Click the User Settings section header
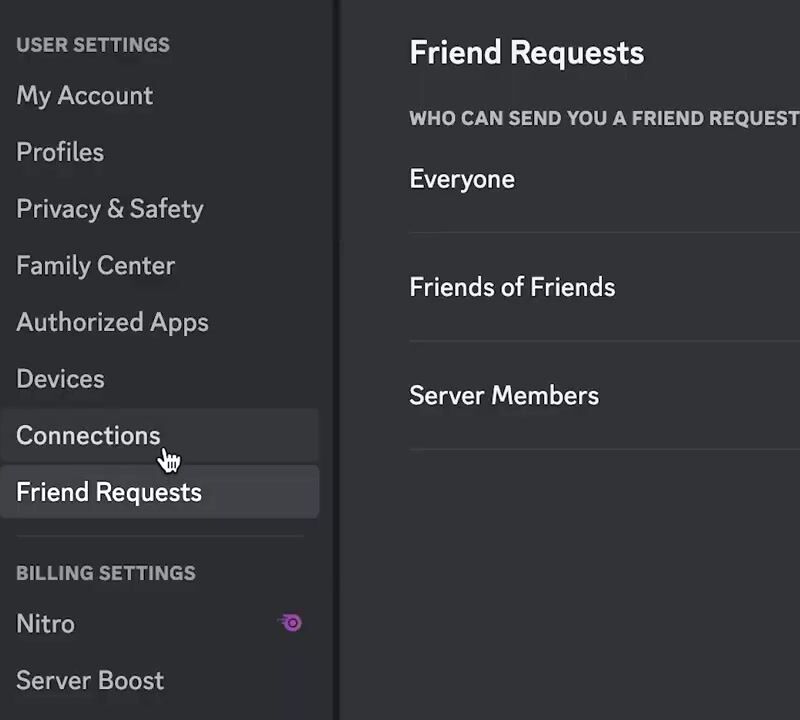 click(x=93, y=45)
